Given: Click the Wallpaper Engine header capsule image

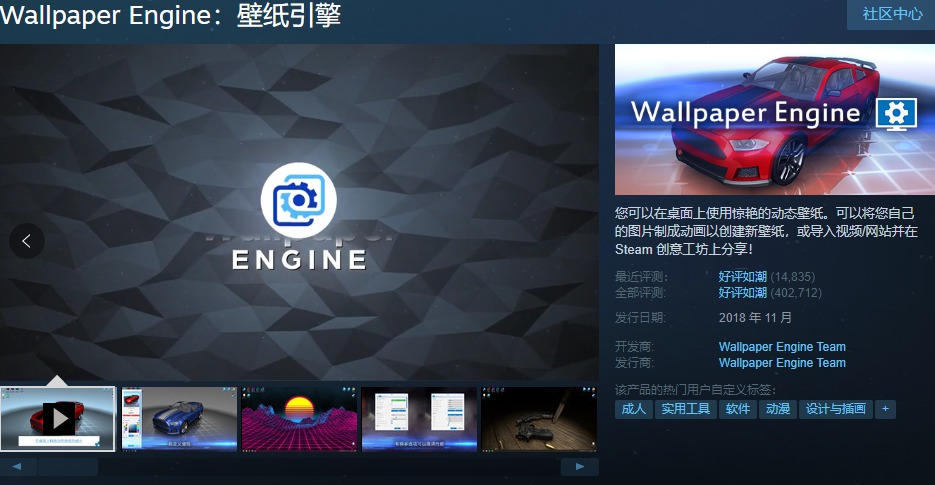Looking at the screenshot, I should coord(775,119).
